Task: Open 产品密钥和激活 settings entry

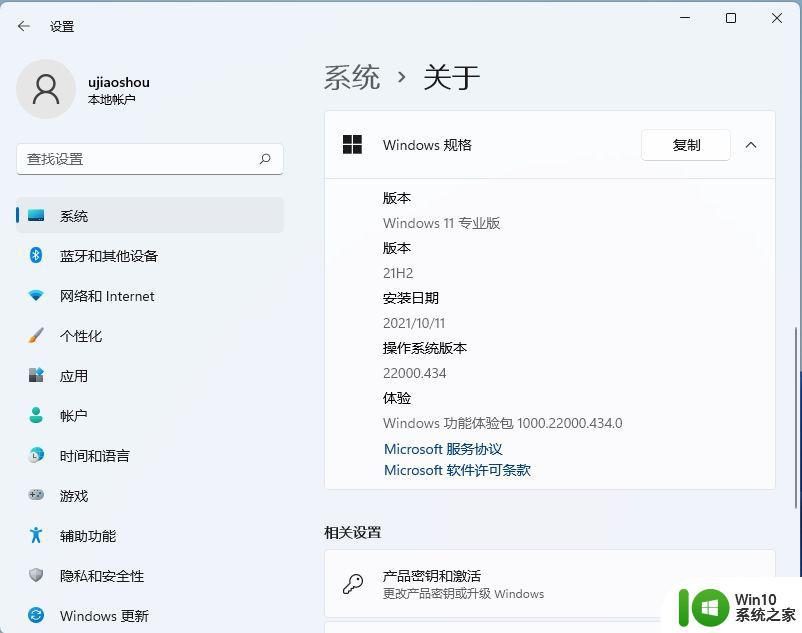Action: click(432, 577)
